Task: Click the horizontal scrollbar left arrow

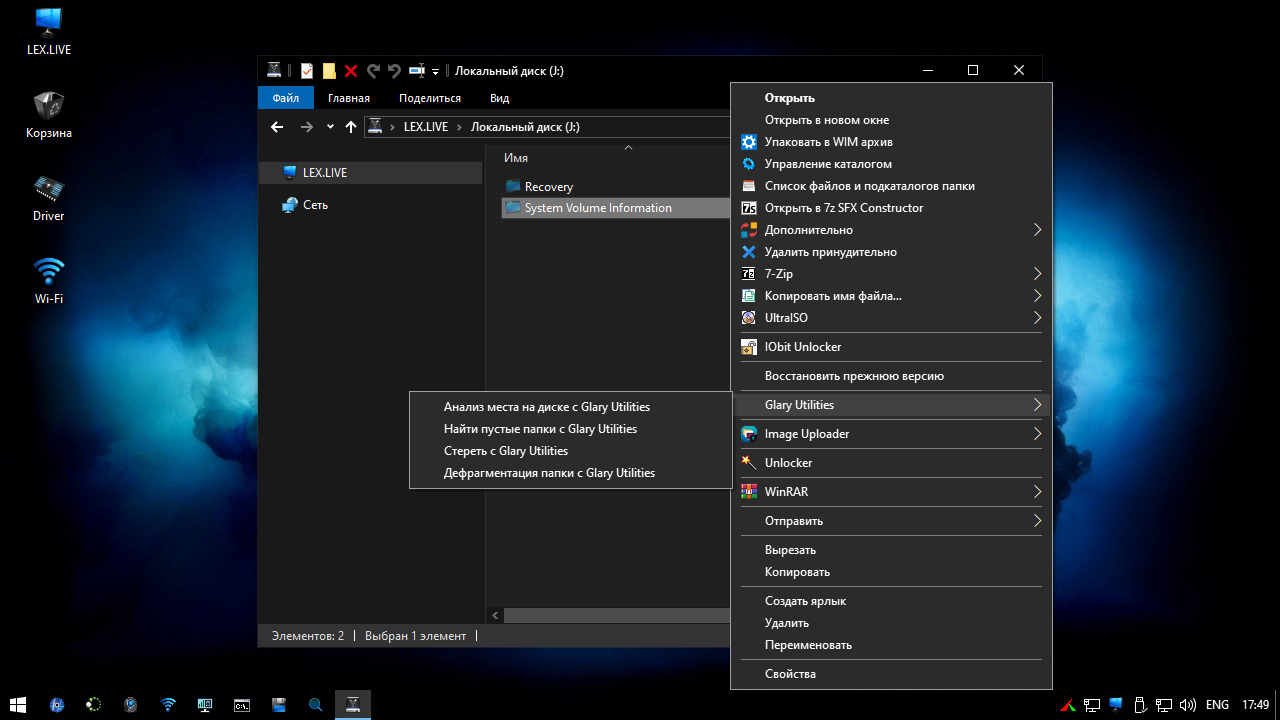Action: click(x=495, y=616)
